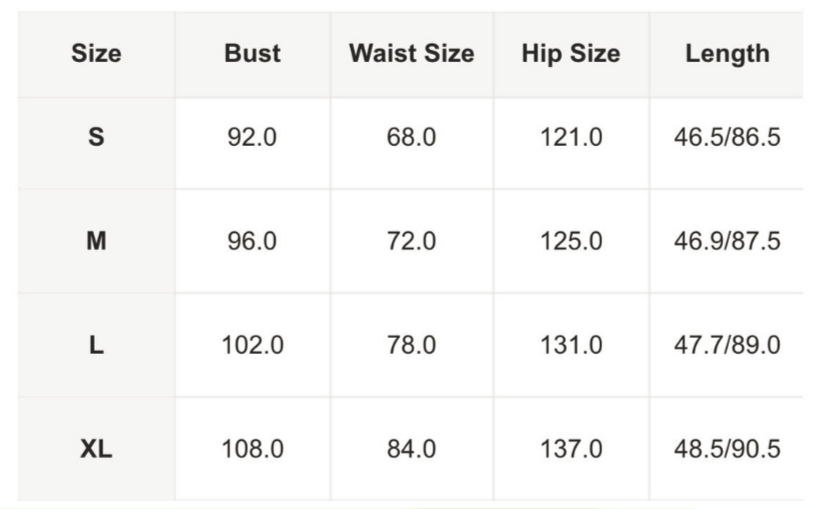
Task: Click the Bust column header
Action: tap(252, 54)
